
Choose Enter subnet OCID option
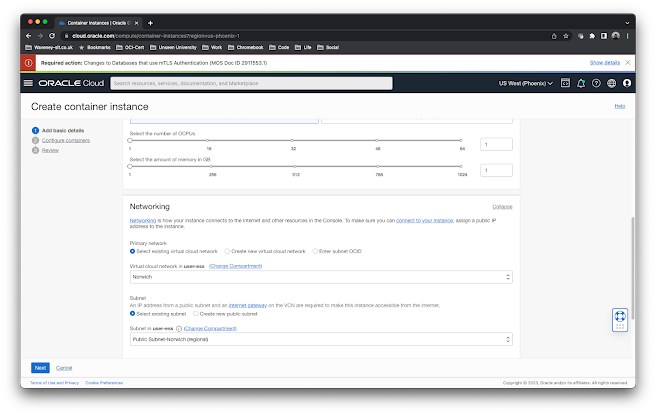[x=315, y=251]
